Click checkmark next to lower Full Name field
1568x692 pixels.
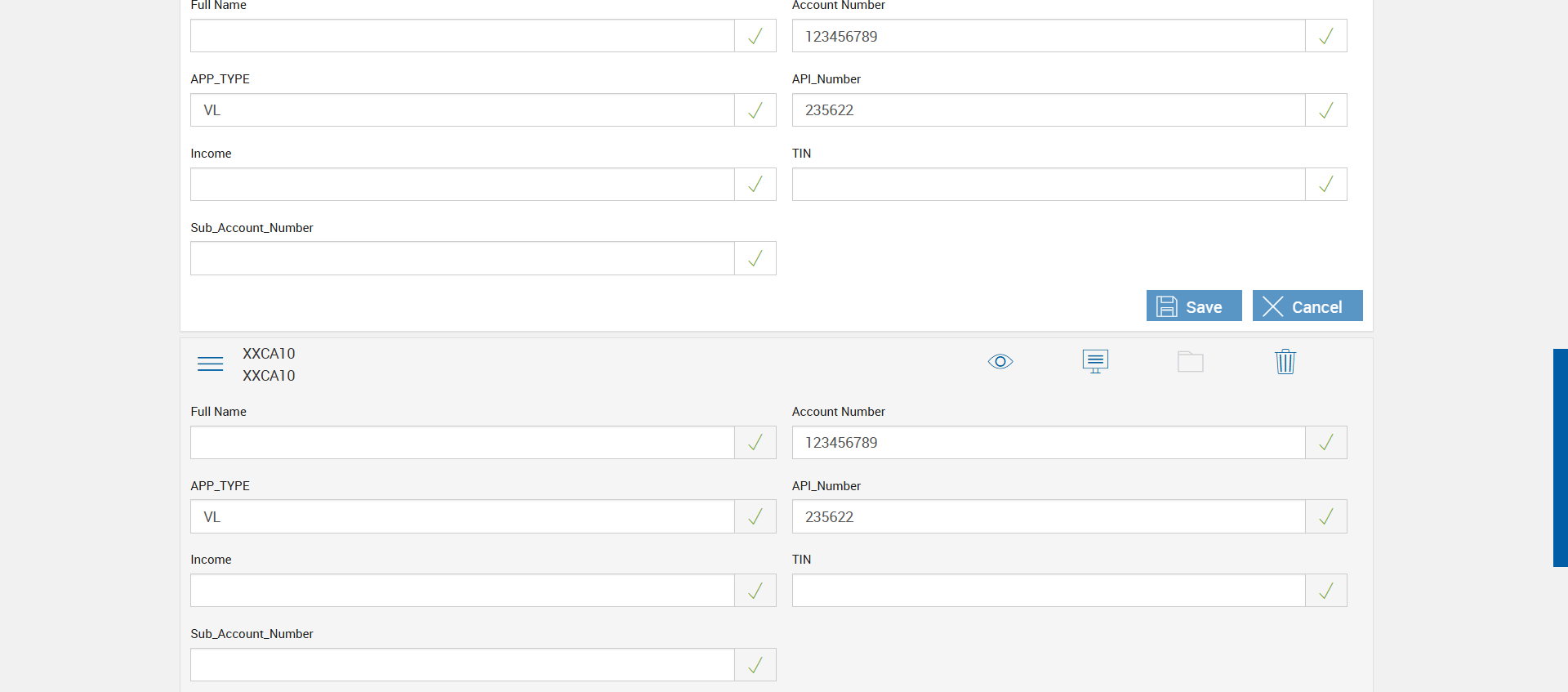[755, 443]
